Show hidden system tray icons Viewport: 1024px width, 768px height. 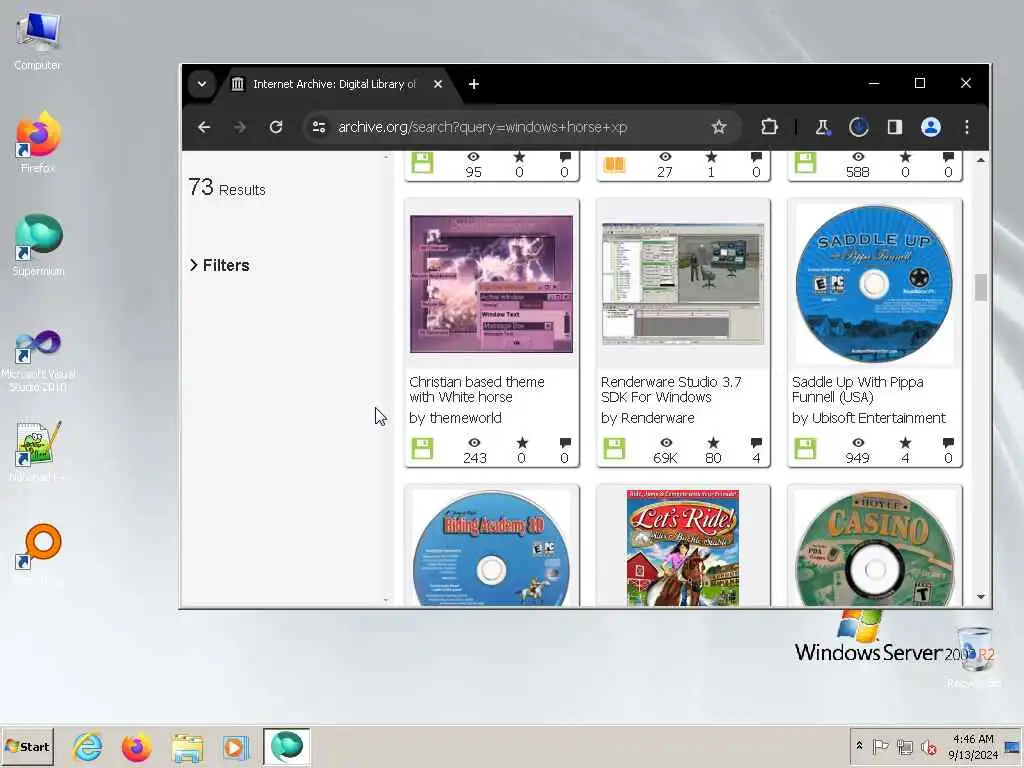coord(859,746)
